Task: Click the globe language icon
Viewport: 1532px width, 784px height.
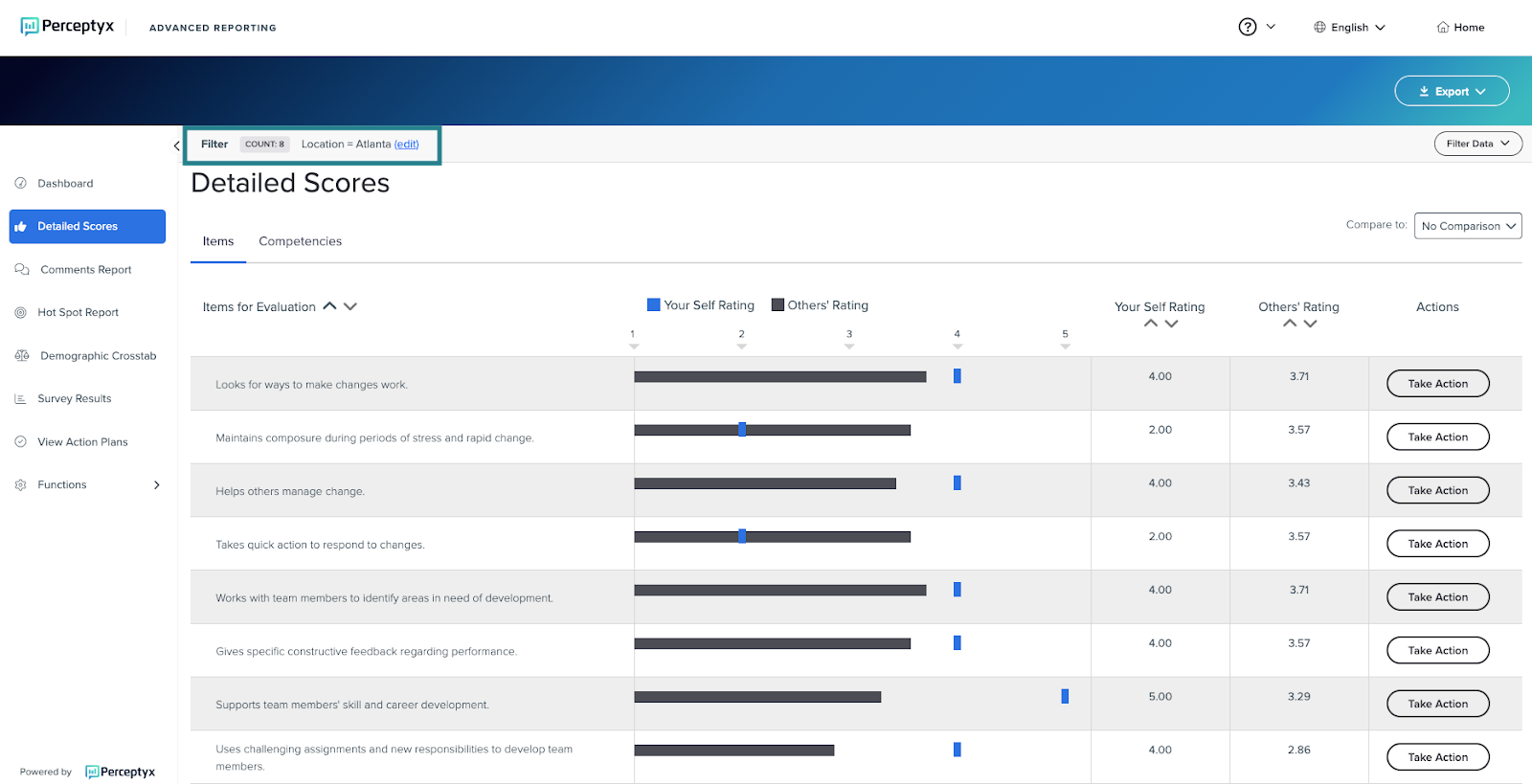Action: 1319,27
